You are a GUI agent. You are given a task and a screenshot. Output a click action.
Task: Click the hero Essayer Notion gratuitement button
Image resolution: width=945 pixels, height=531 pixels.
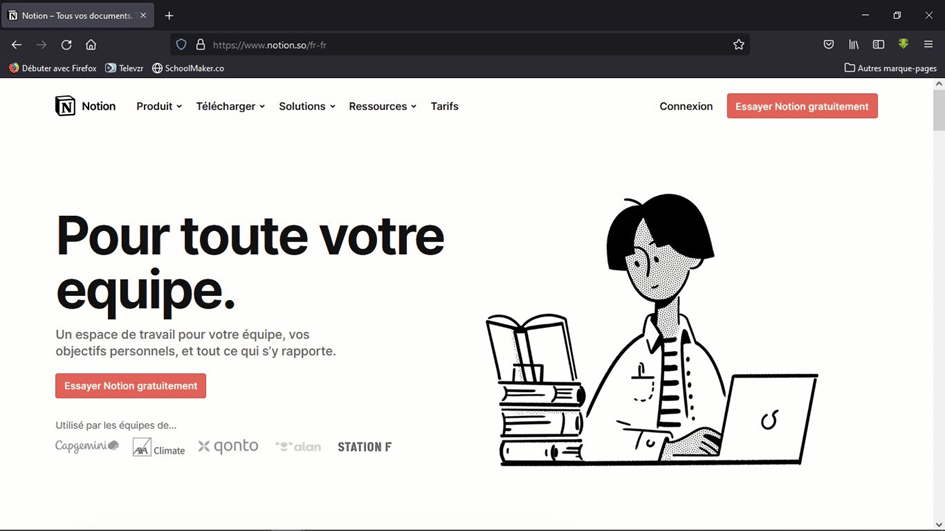(x=130, y=386)
